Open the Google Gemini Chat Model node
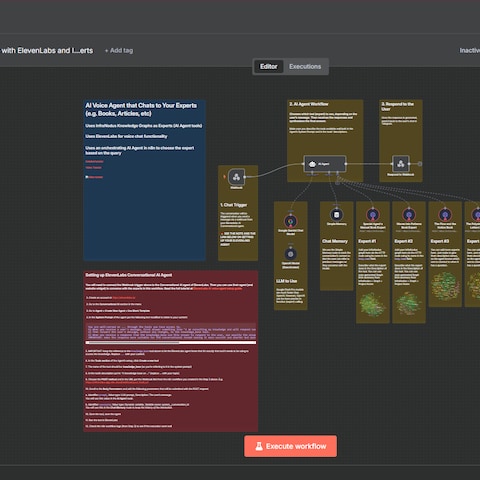 (291, 221)
